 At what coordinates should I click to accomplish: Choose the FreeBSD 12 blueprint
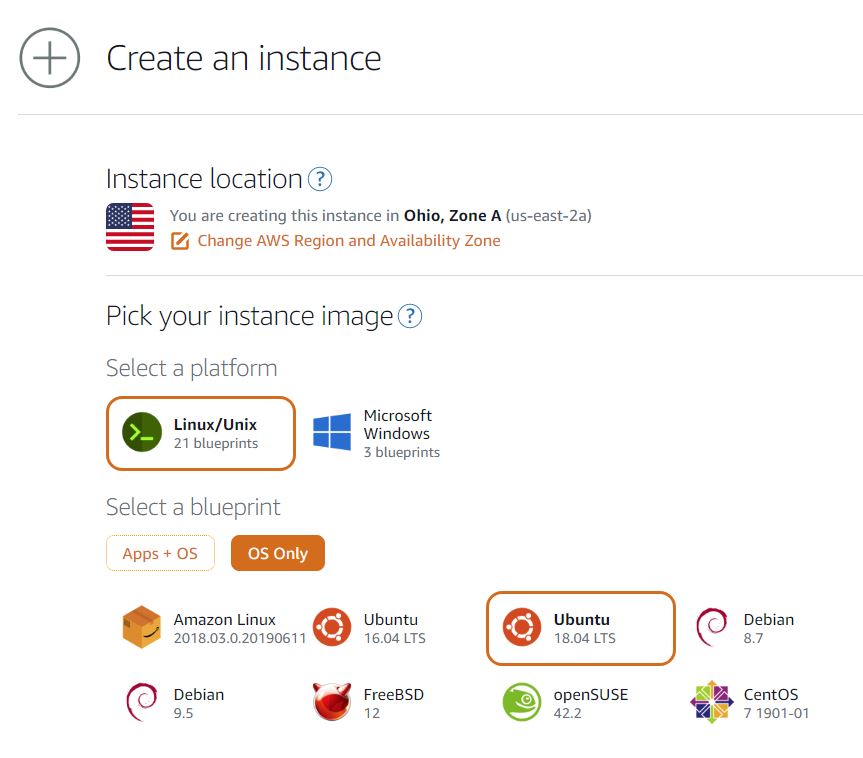click(x=368, y=703)
